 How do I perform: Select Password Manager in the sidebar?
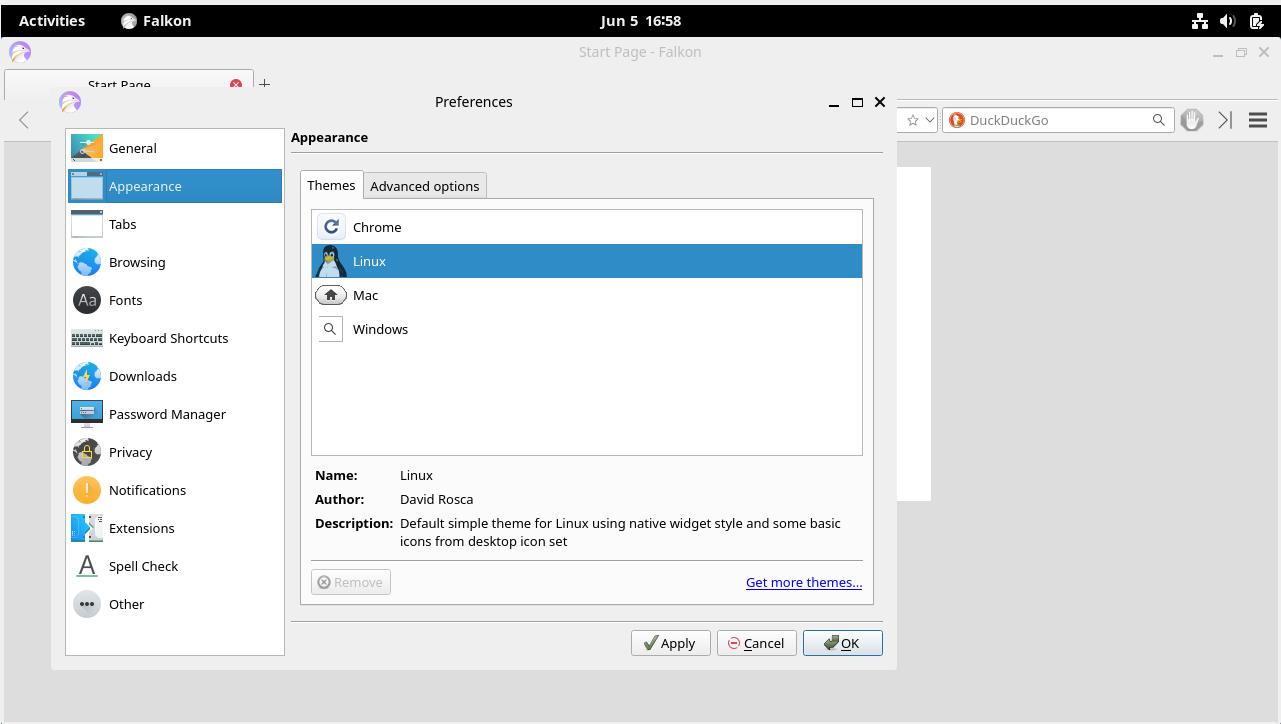pyautogui.click(x=167, y=414)
